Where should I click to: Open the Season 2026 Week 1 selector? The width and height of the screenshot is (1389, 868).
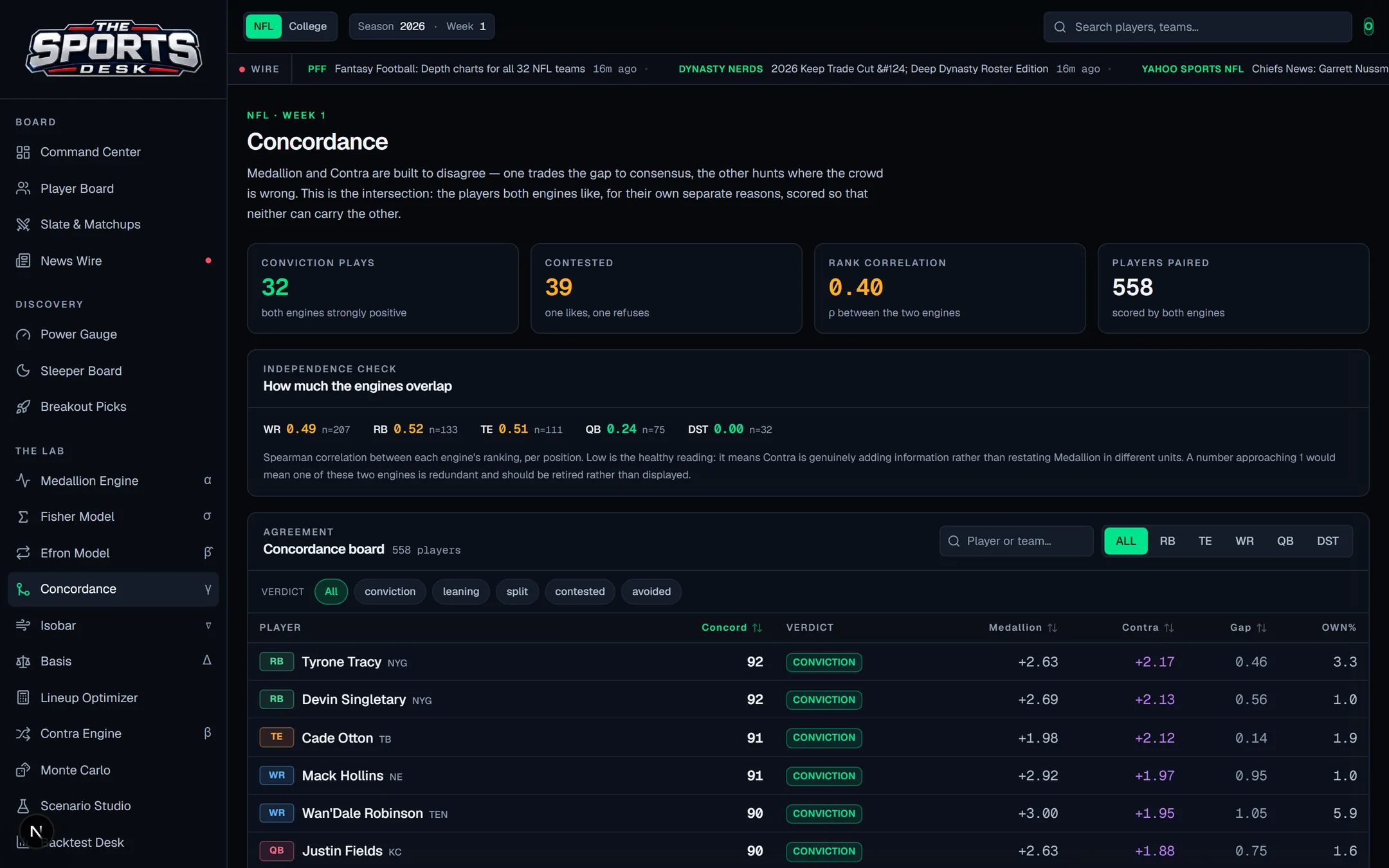click(422, 26)
